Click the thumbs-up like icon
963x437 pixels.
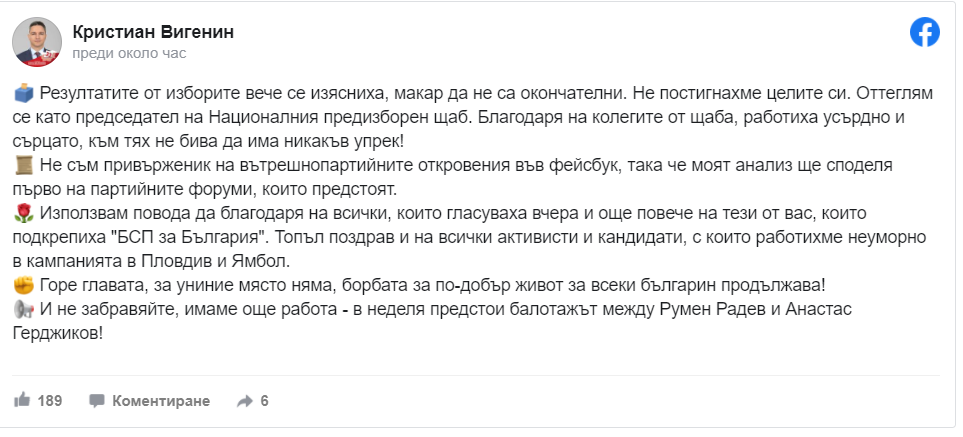(22, 401)
